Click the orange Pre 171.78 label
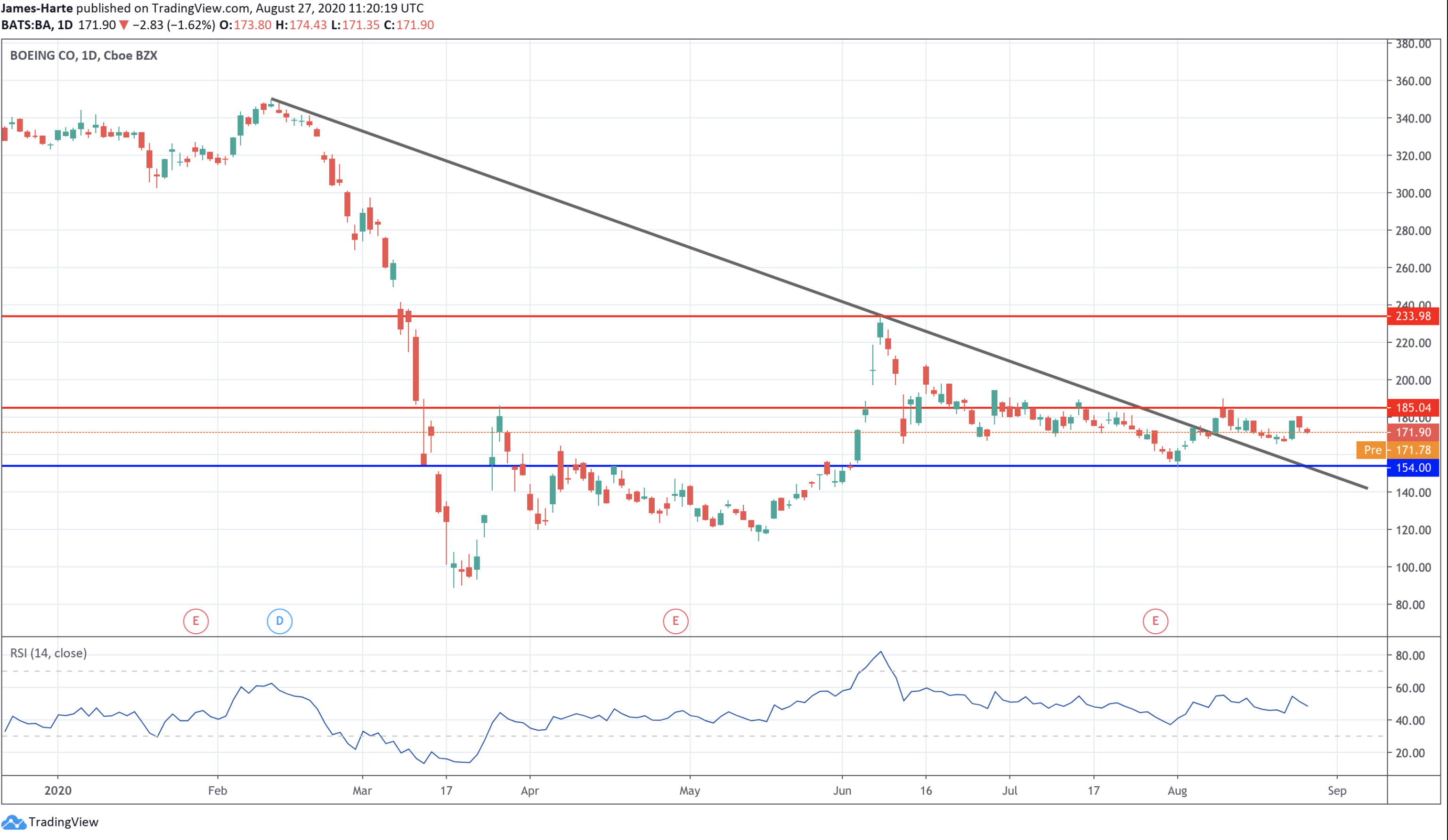 tap(1398, 450)
